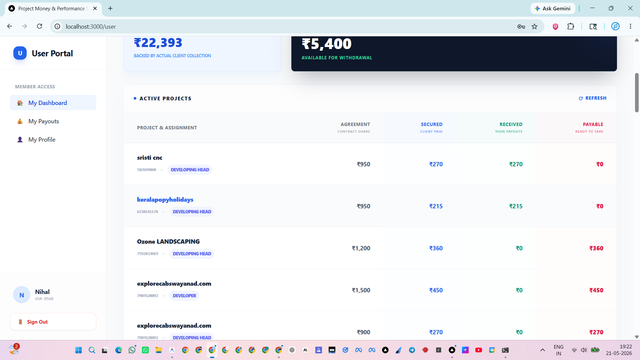Screen dimensions: 640x360
Task: Open a new browser tab
Action: point(110,8)
